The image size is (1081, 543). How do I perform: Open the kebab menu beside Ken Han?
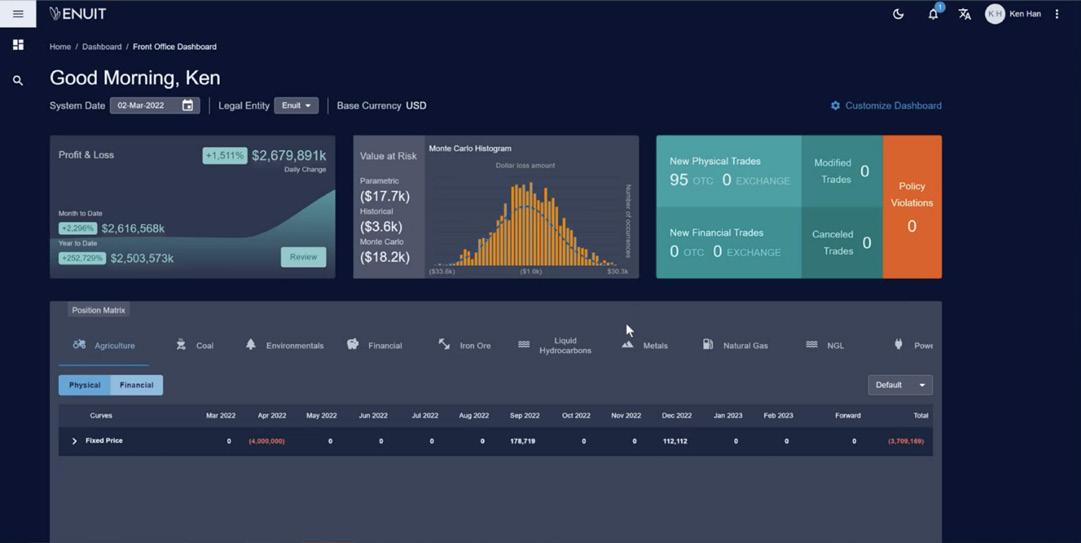[1057, 14]
